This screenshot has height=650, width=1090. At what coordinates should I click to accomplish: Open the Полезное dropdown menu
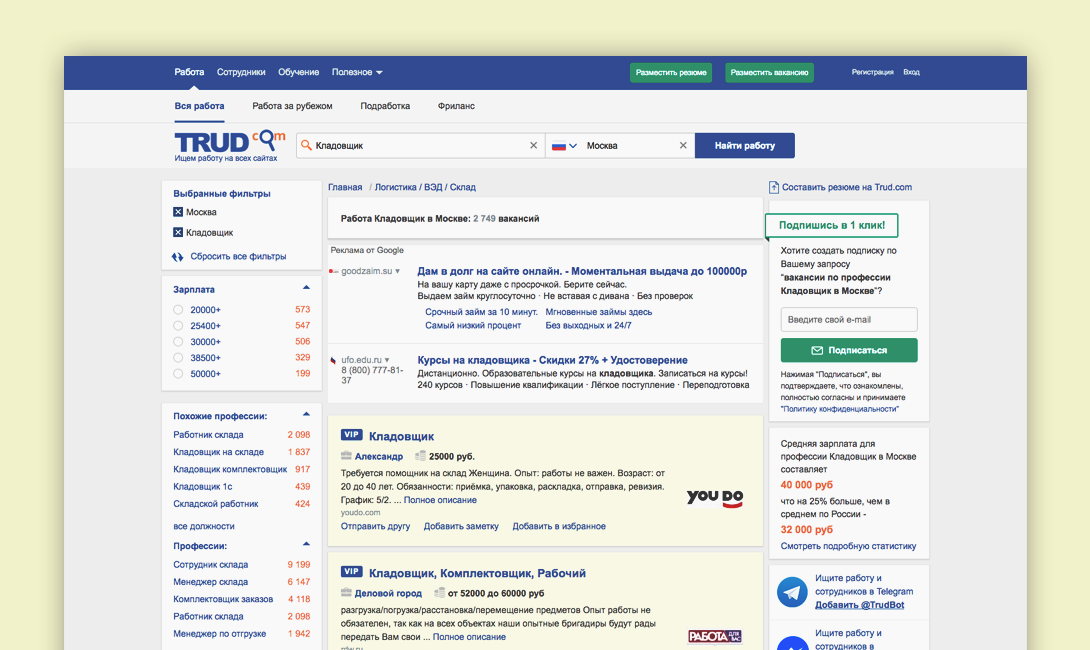pos(357,72)
